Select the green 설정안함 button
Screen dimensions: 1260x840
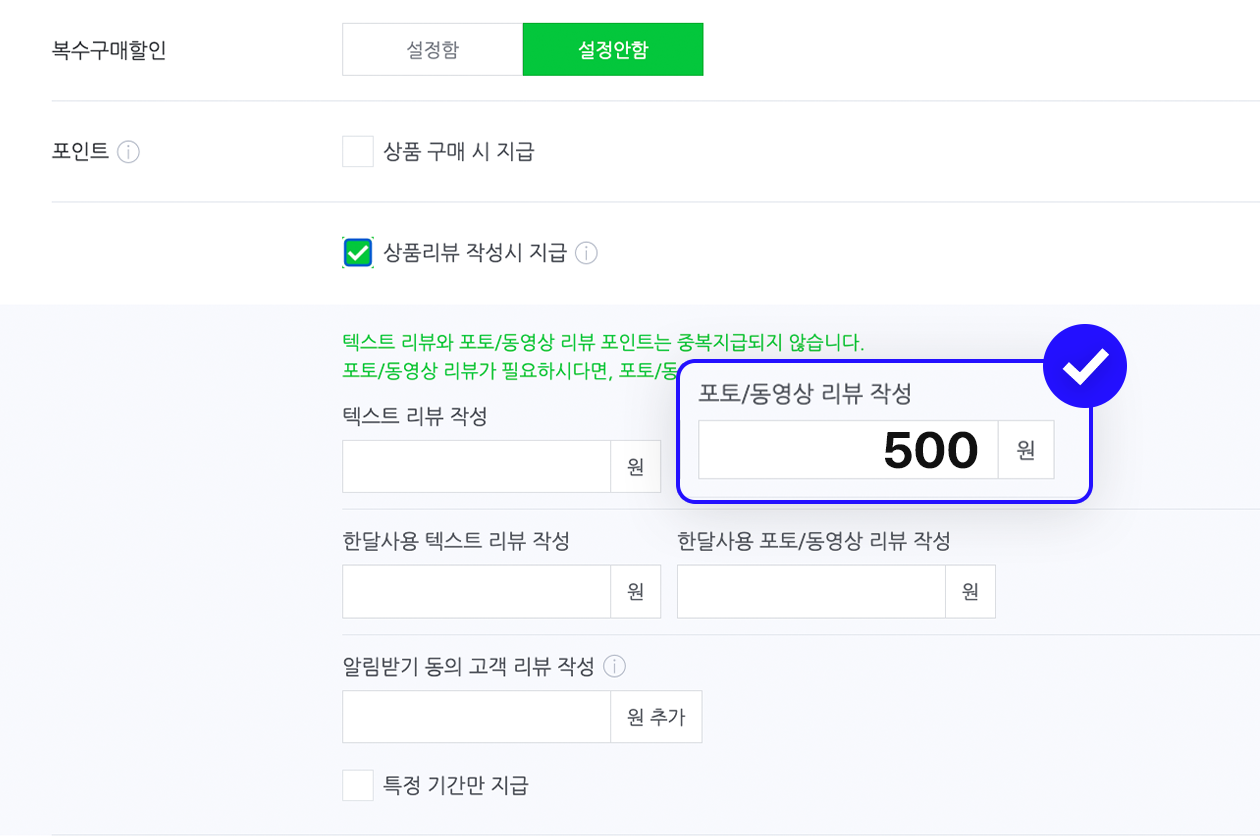[612, 50]
